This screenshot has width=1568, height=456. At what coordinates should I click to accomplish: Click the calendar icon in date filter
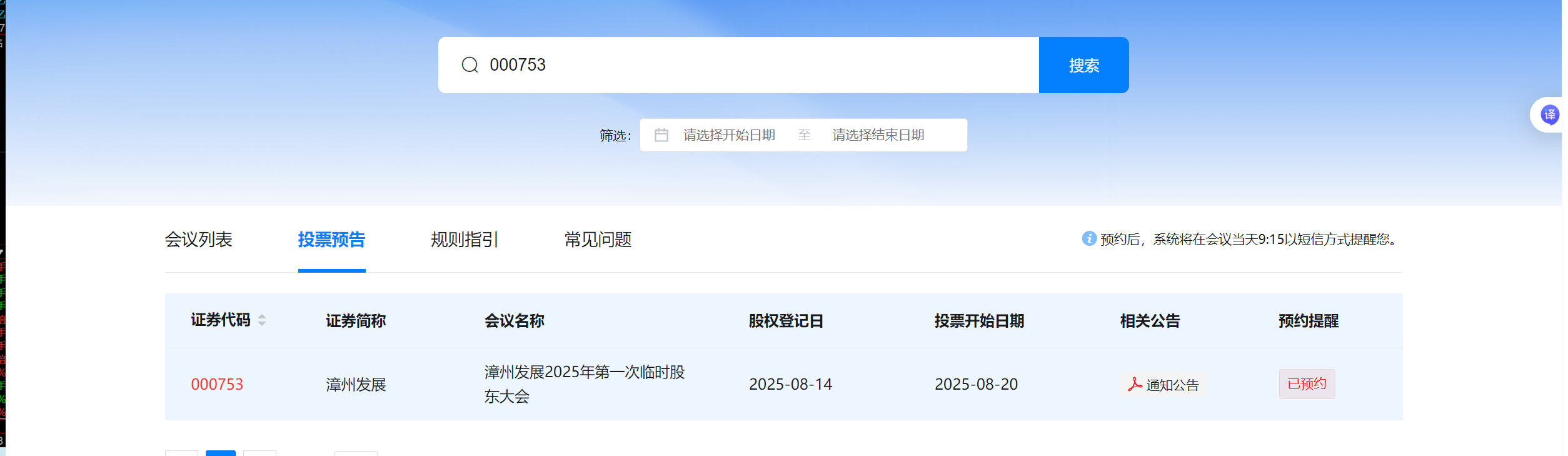(661, 135)
